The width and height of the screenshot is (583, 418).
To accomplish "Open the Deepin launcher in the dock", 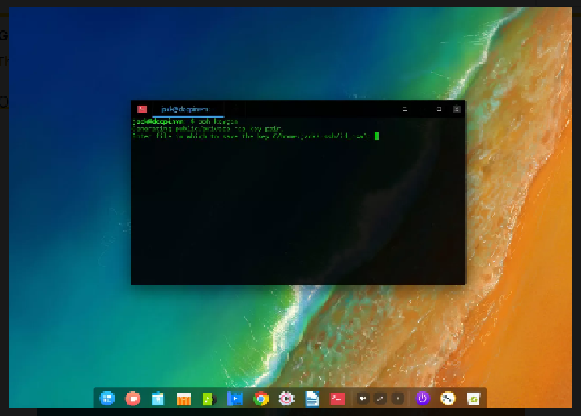I will [x=107, y=398].
